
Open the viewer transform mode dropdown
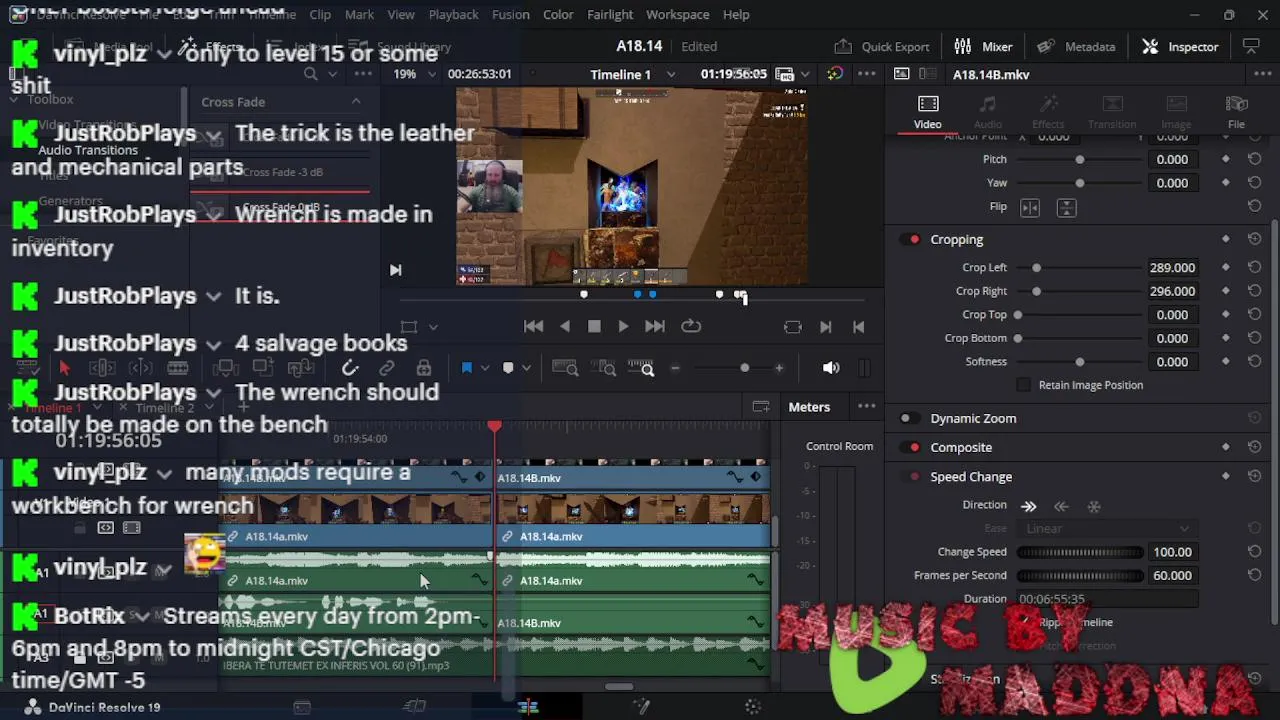[x=433, y=327]
